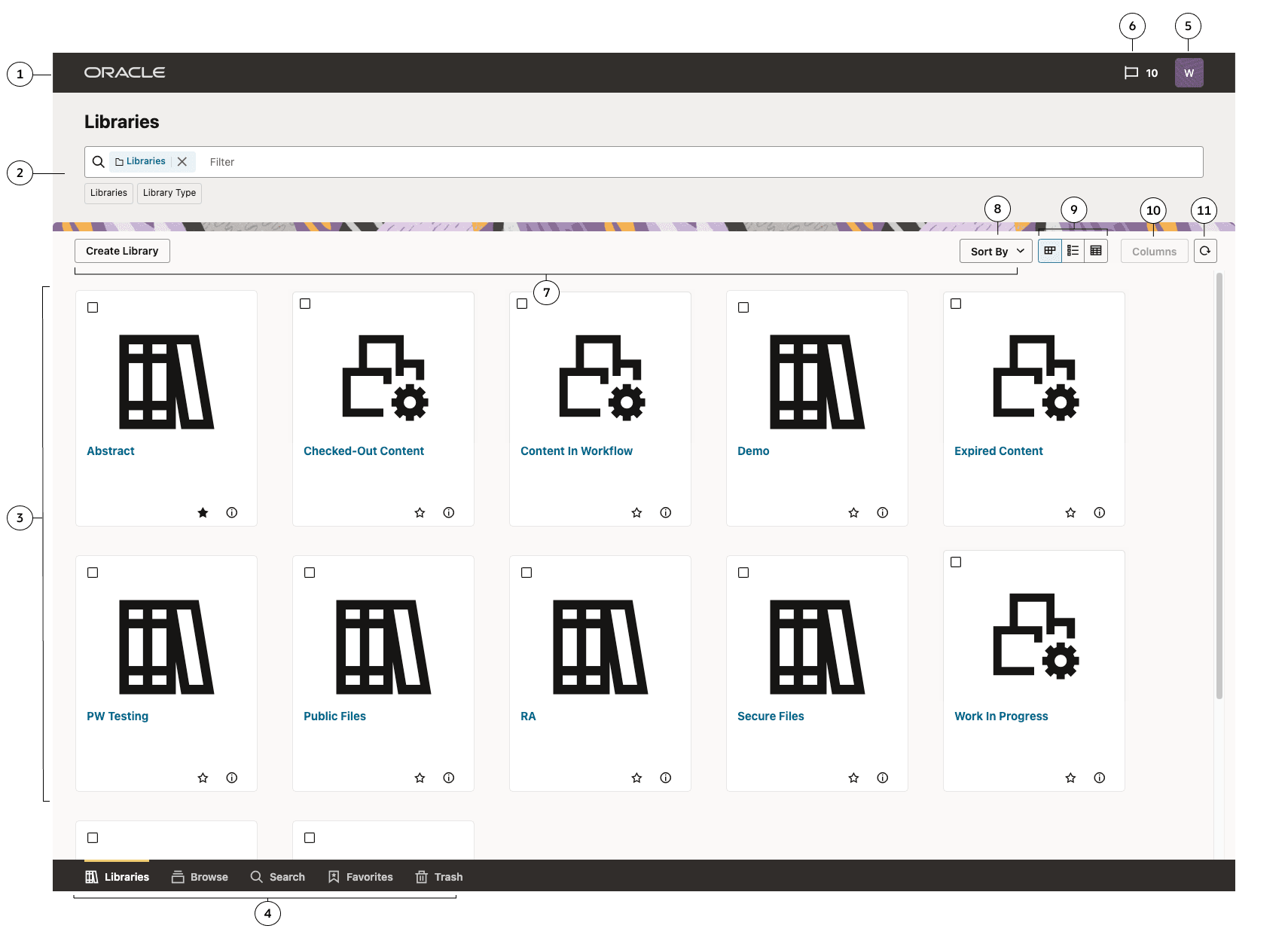Go to the Search tab
The image size is (1288, 944).
[x=278, y=877]
